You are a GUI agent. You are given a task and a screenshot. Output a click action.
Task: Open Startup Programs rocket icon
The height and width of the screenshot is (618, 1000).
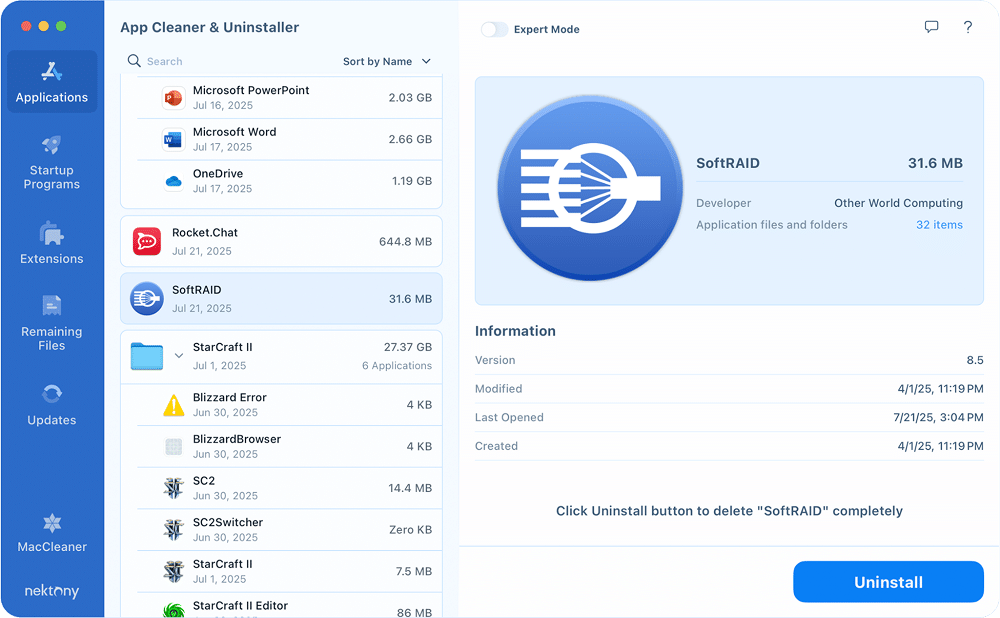point(52,145)
